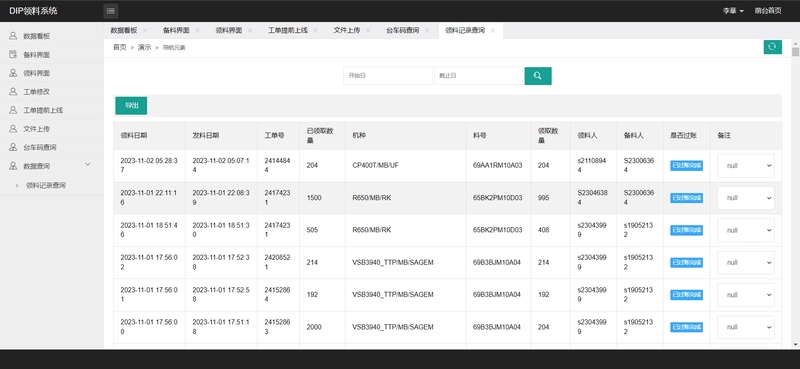Close the 文件上传 tab
This screenshot has width=800, height=369.
point(368,31)
